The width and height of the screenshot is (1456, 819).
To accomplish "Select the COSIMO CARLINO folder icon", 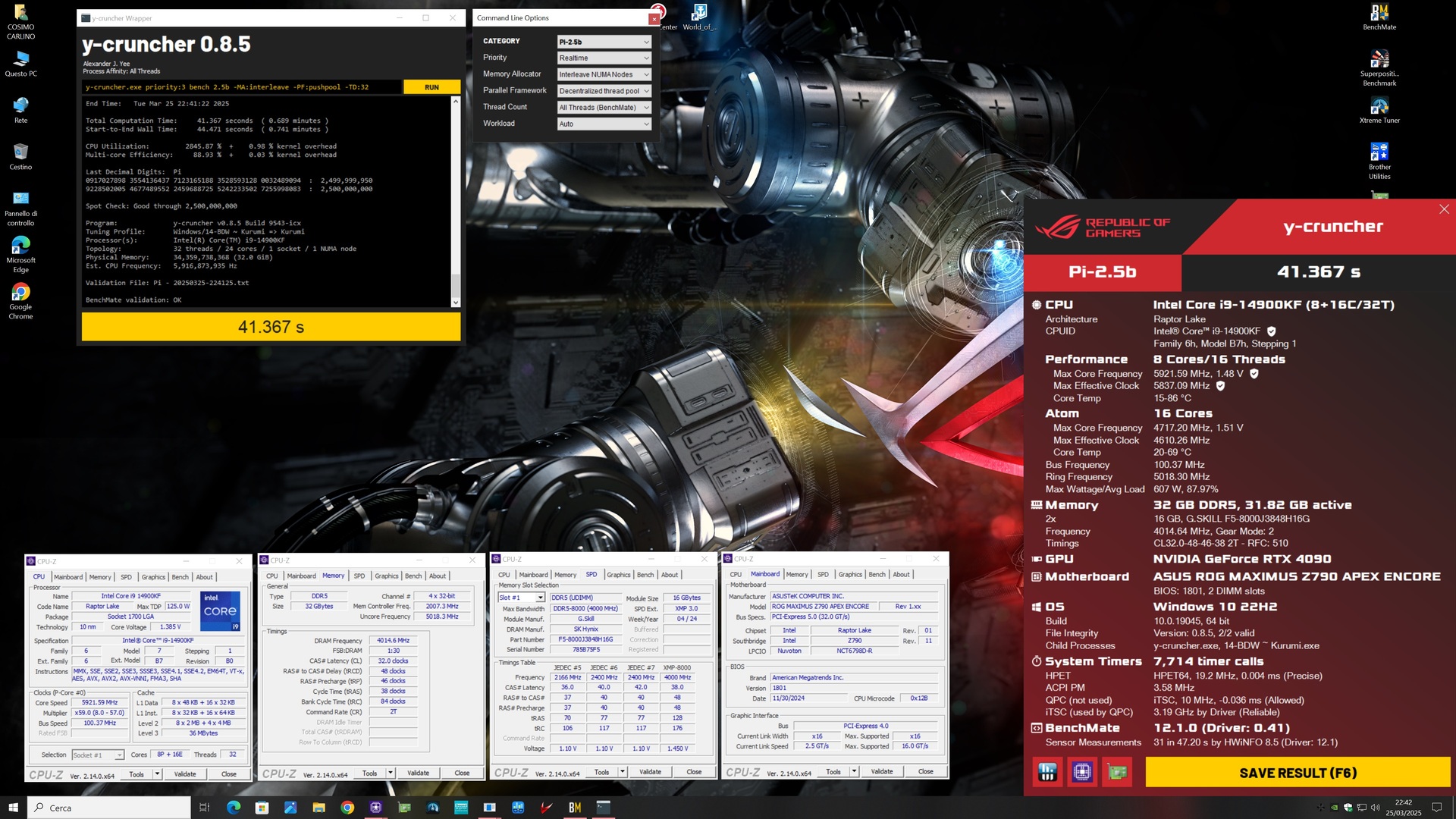I will 20,21.
